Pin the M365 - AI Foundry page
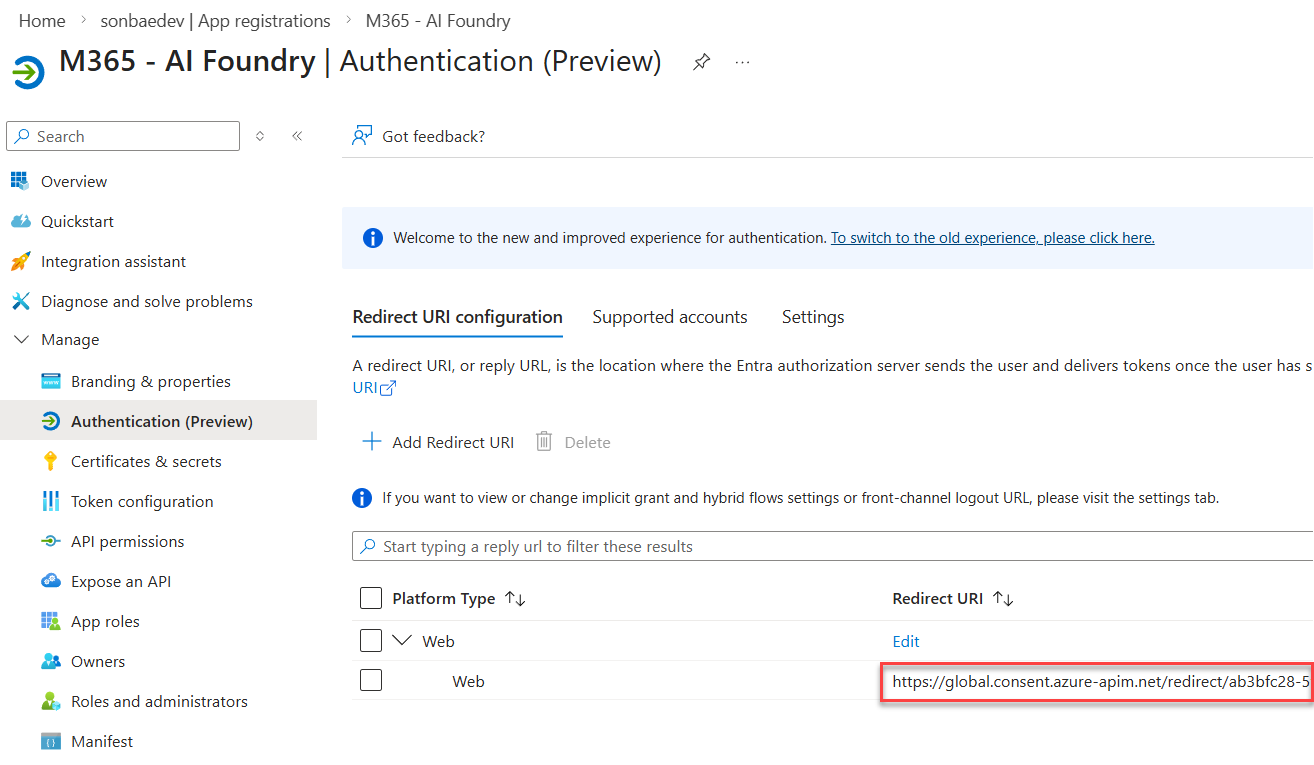This screenshot has height=765, width=1314. click(x=701, y=62)
